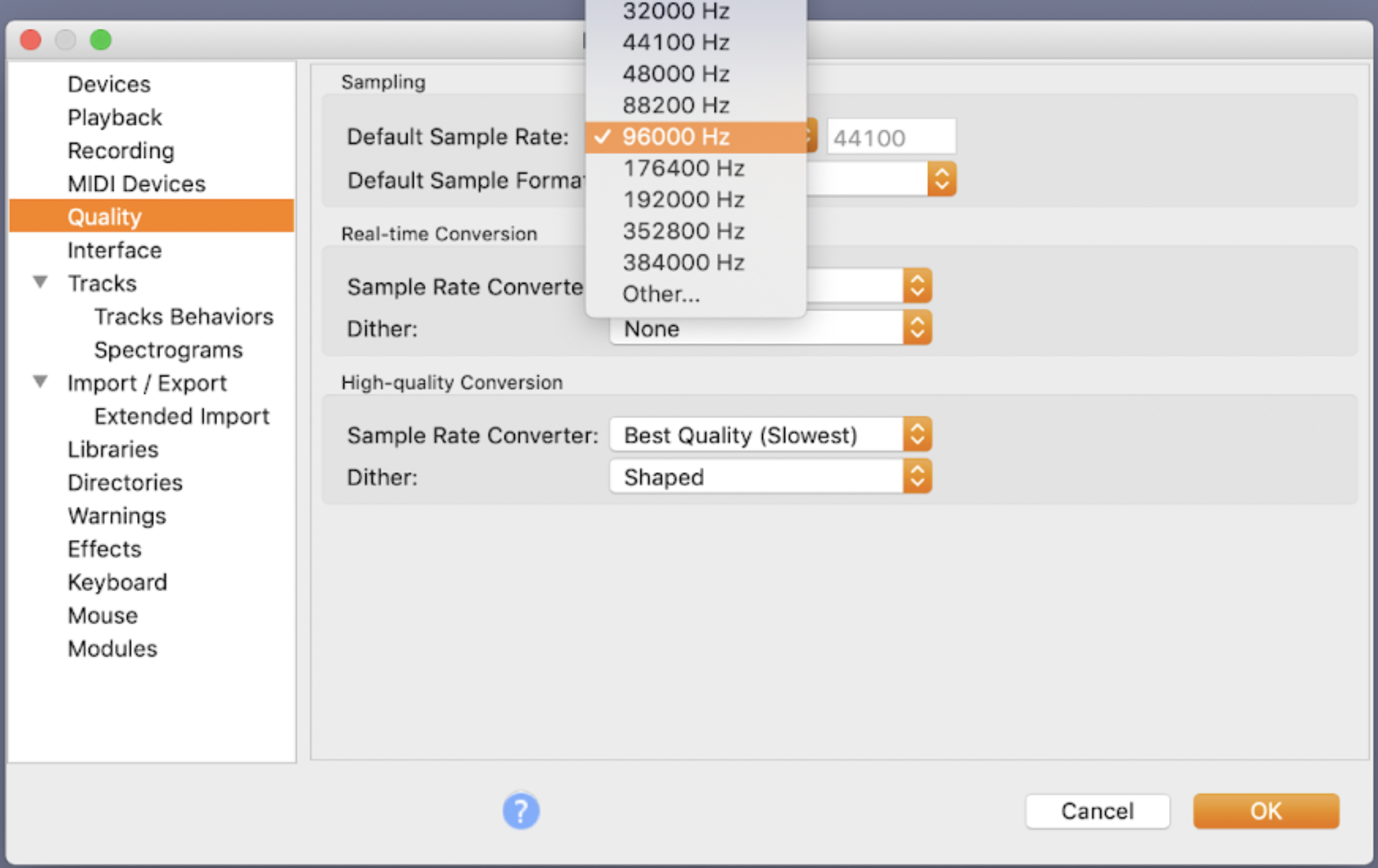Select 44100 Hz from the sample rate list
This screenshot has height=868, width=1378.
pos(676,42)
